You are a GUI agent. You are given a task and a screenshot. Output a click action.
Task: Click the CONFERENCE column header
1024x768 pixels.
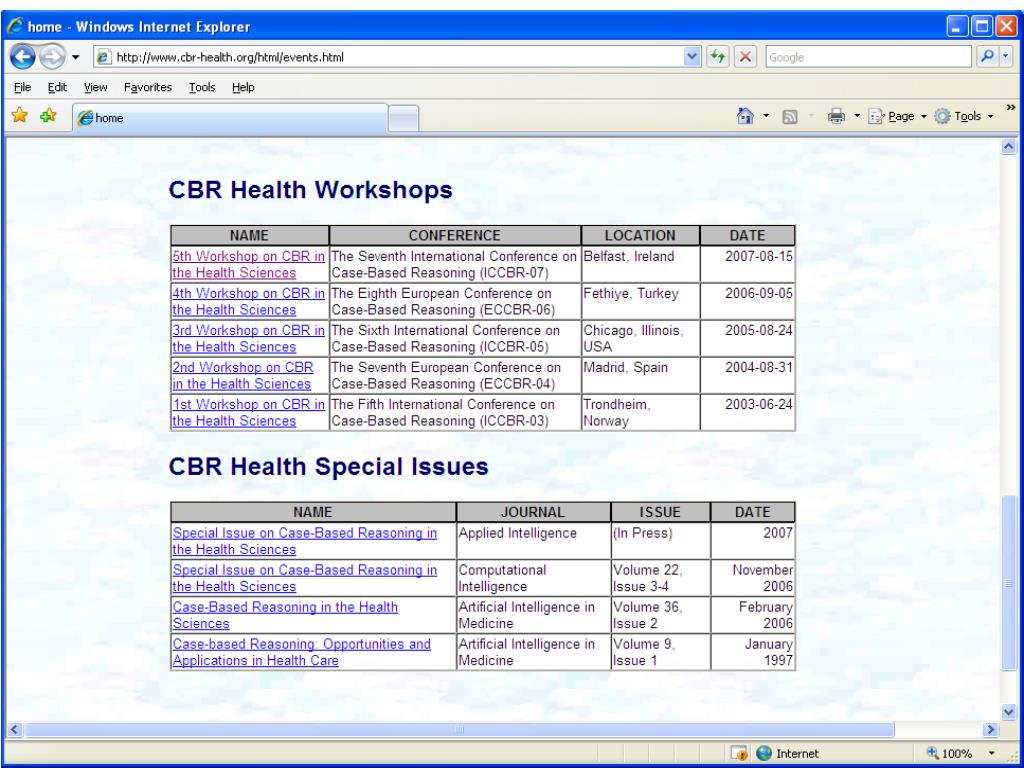click(455, 235)
